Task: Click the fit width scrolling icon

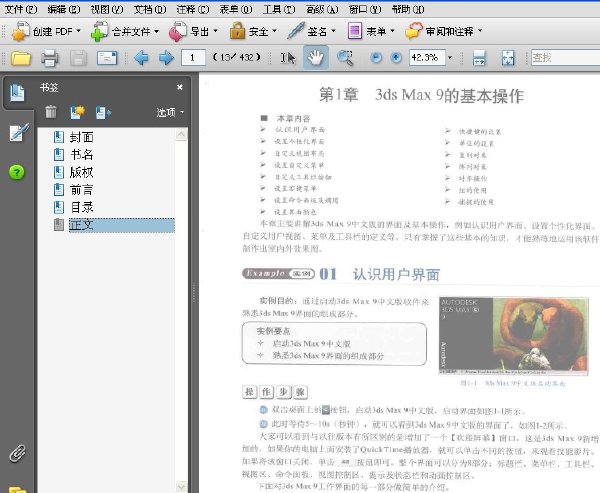Action: pyautogui.click(x=479, y=58)
